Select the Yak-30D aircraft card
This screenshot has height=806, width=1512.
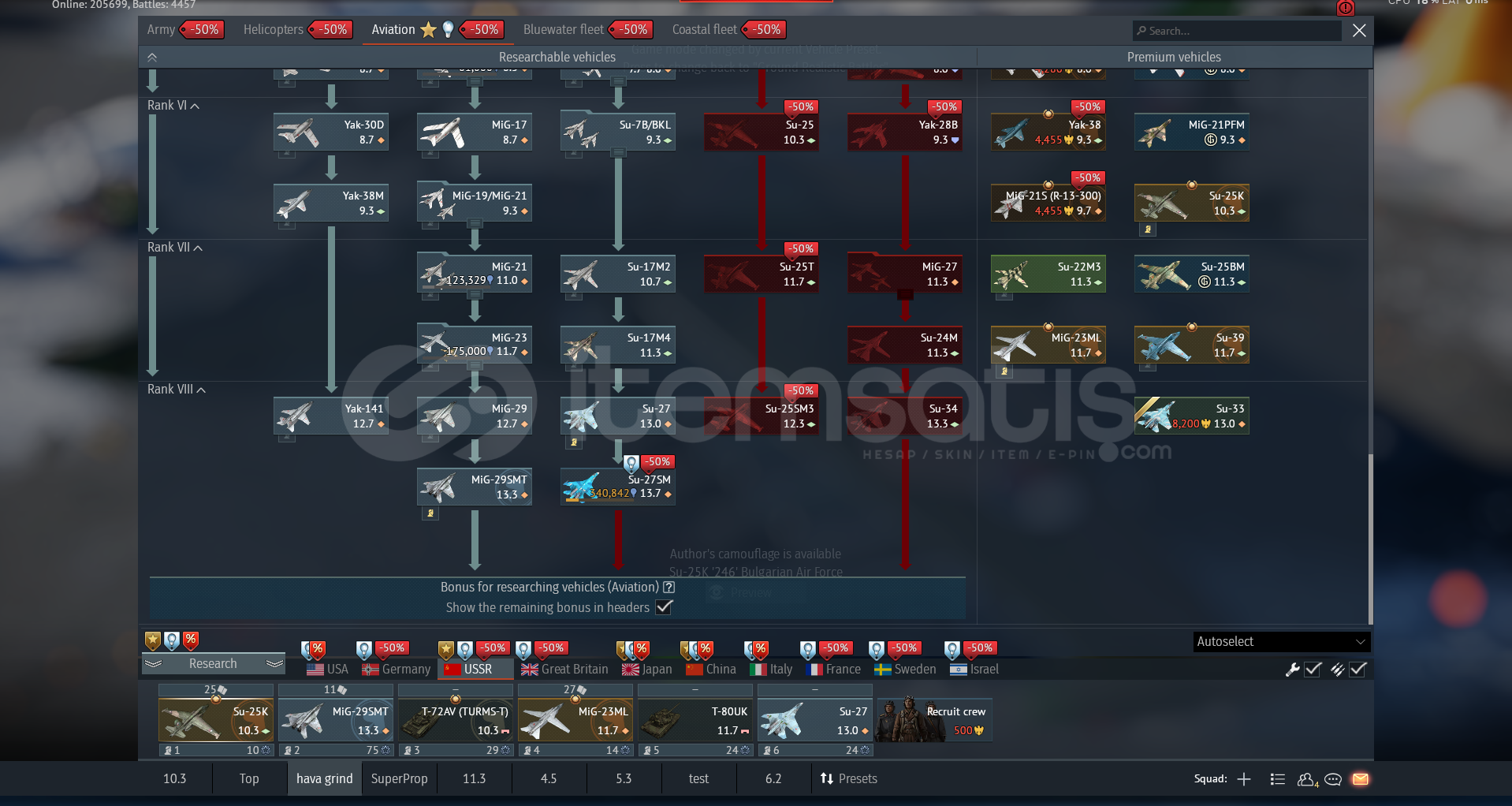331,132
